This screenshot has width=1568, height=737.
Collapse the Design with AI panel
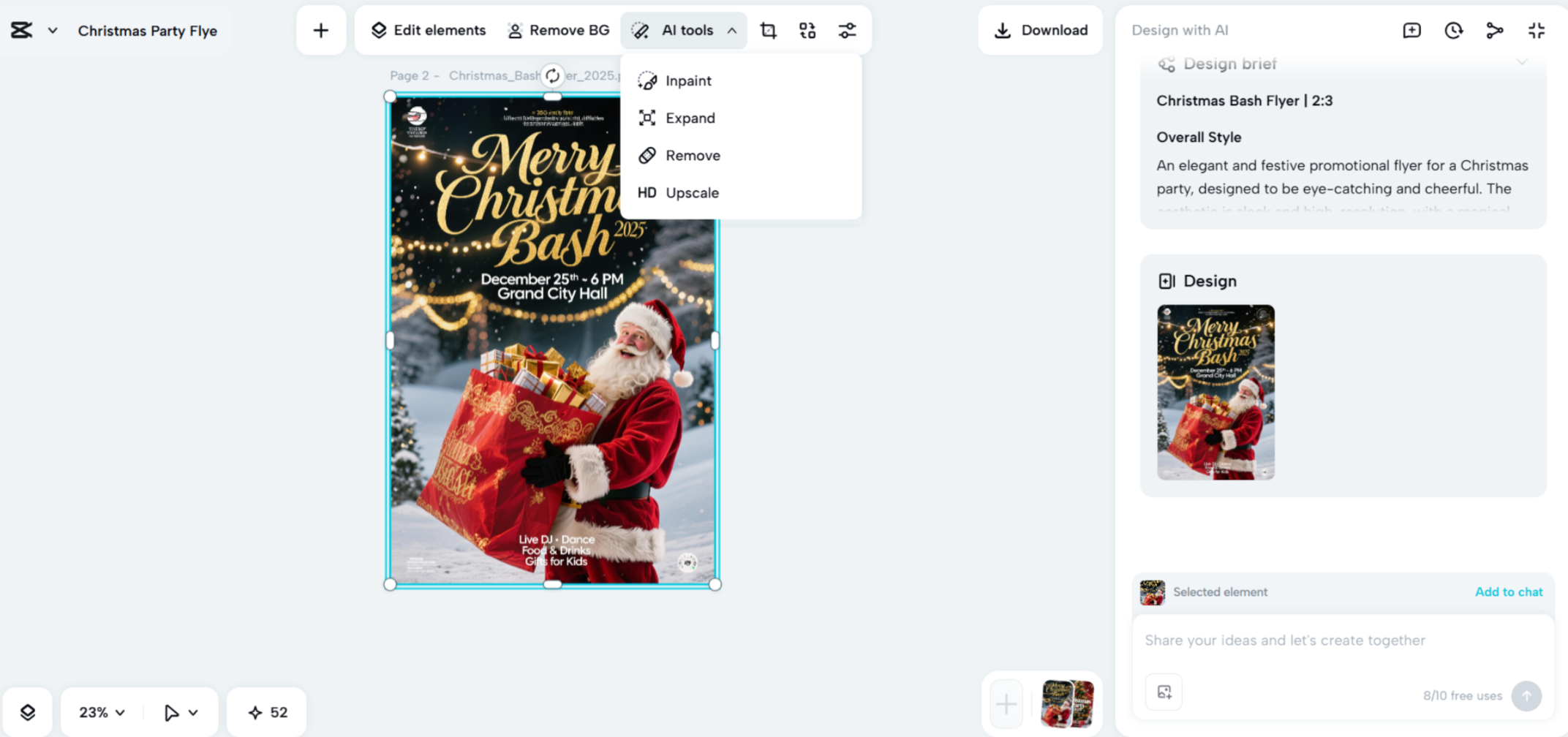[1537, 30]
